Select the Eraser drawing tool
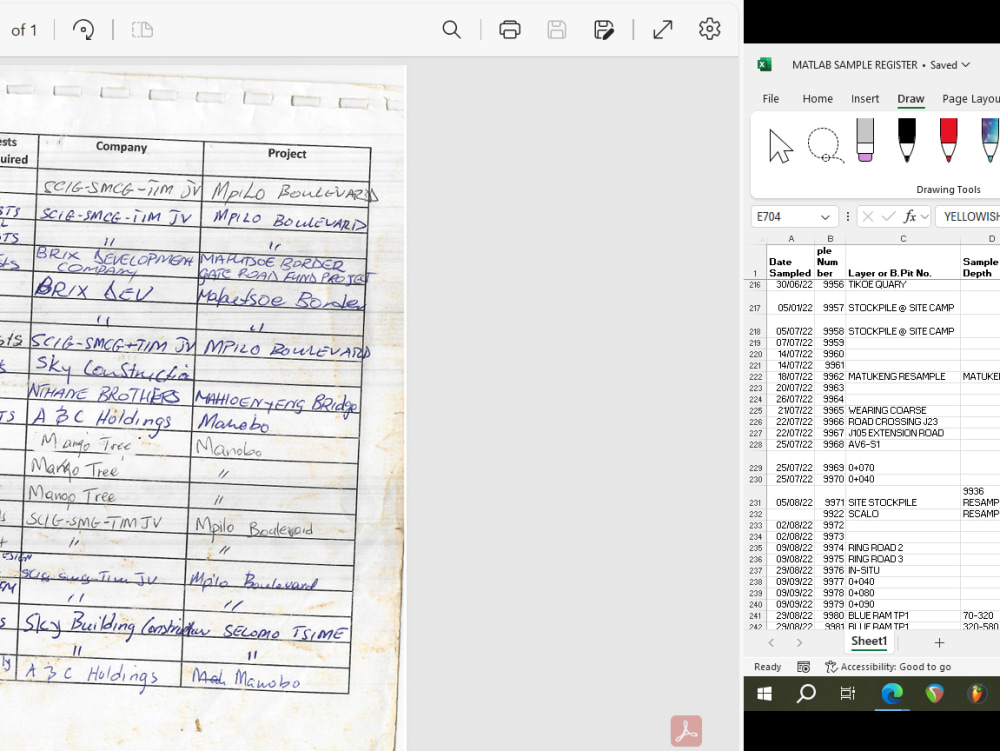This screenshot has height=751, width=1000. coord(865,140)
